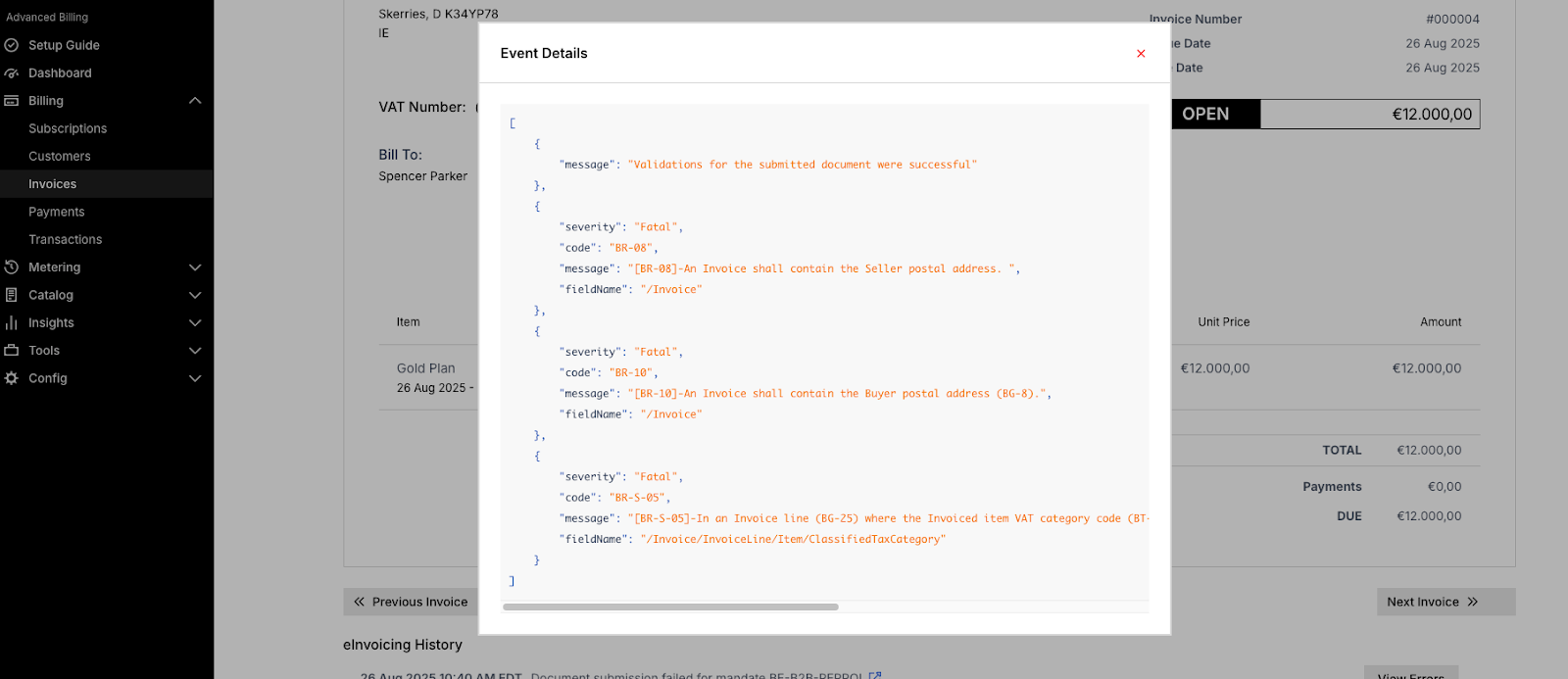The width and height of the screenshot is (1568, 679).
Task: Click the Seller postal address message
Action: tap(821, 268)
